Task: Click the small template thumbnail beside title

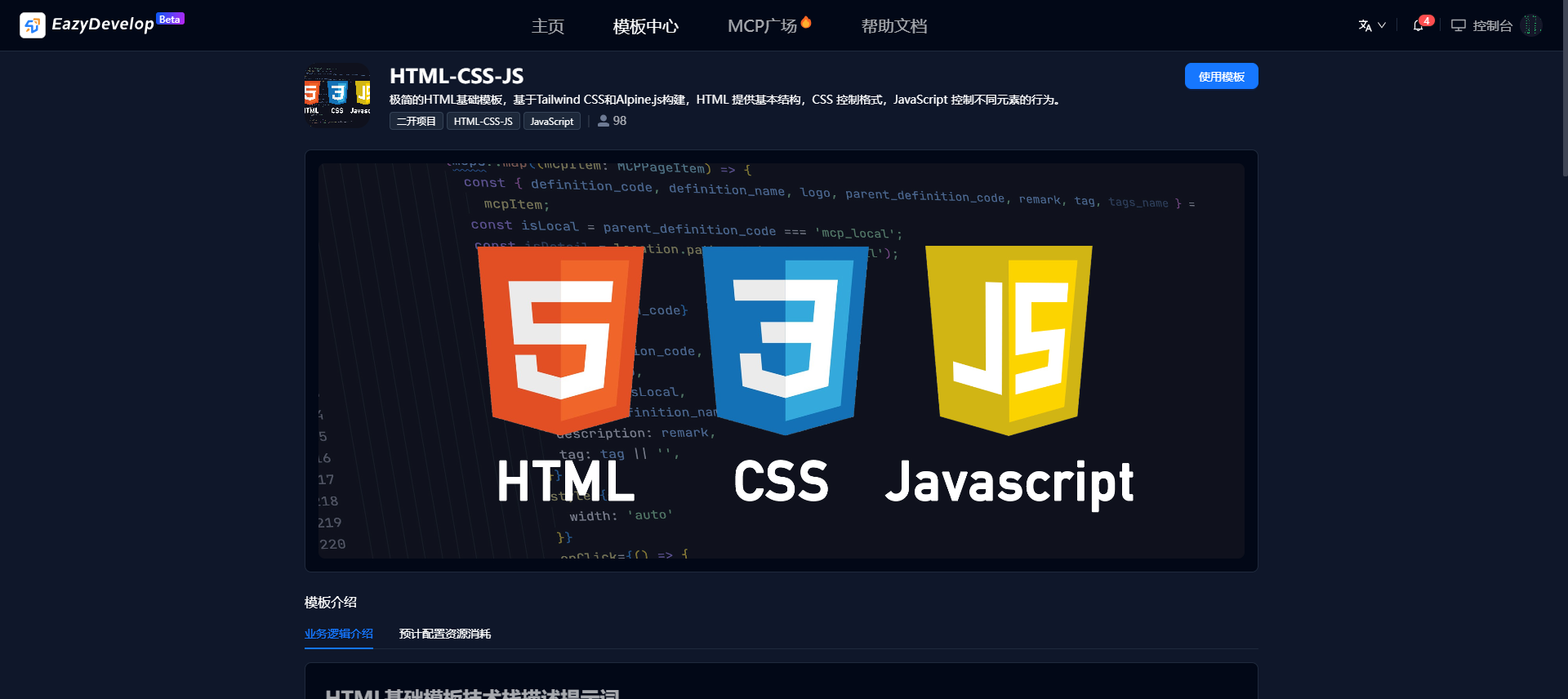Action: pyautogui.click(x=337, y=96)
